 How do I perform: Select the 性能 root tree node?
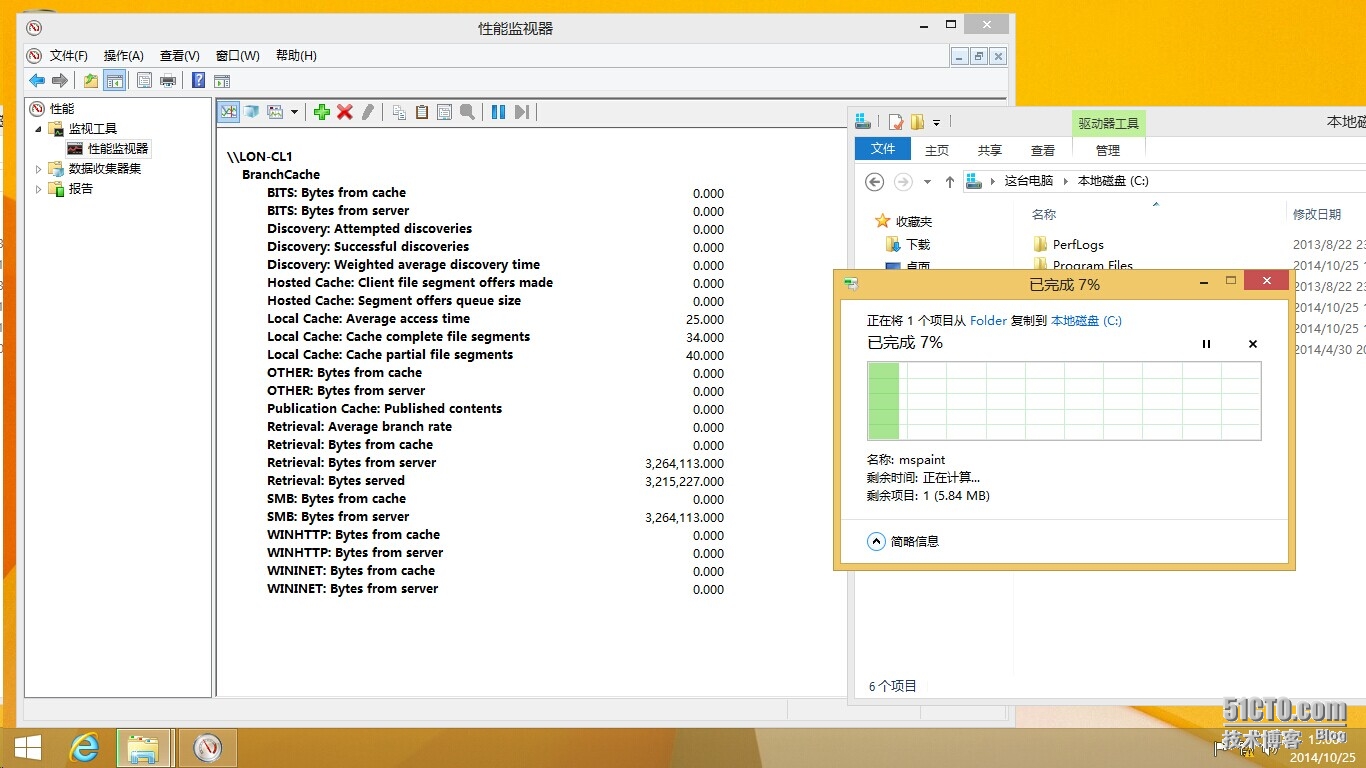tap(61, 108)
